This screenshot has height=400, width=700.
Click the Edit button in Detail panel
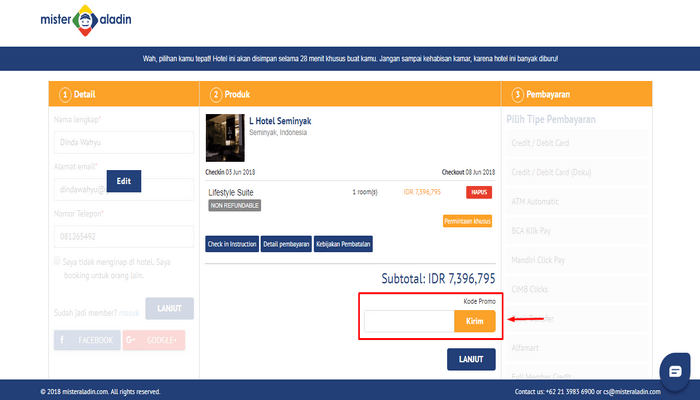[x=124, y=181]
